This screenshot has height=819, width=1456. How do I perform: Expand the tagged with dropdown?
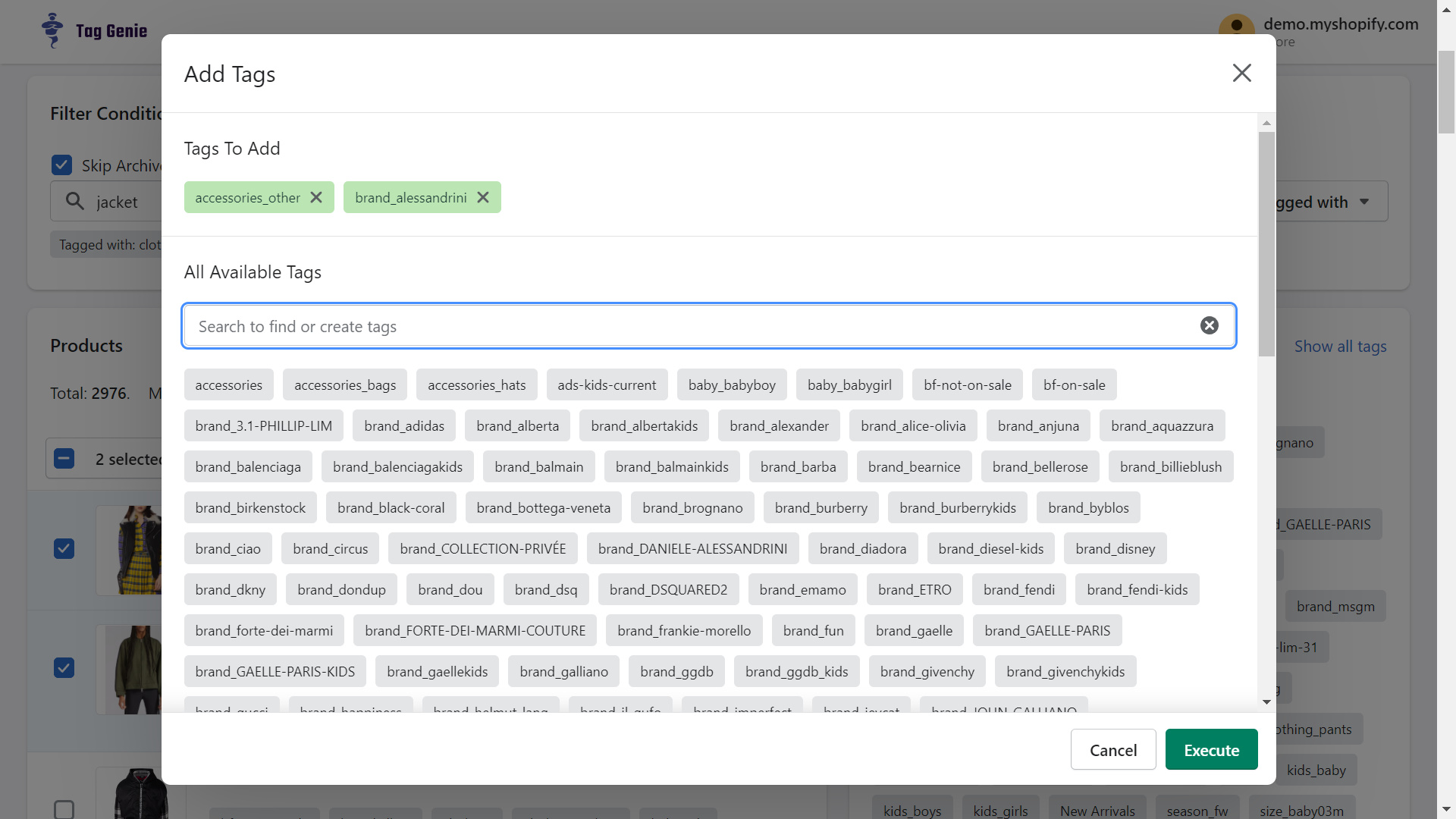coord(1331,201)
